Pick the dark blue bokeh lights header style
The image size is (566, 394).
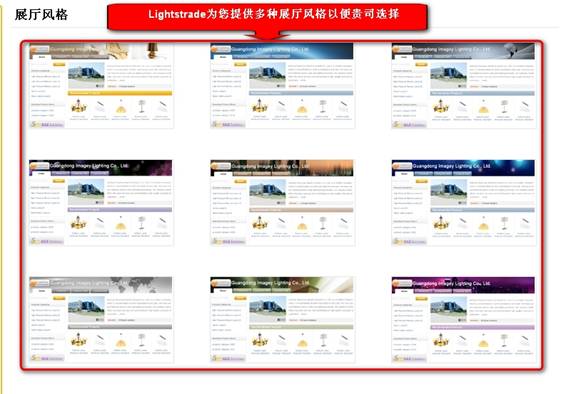(463, 203)
